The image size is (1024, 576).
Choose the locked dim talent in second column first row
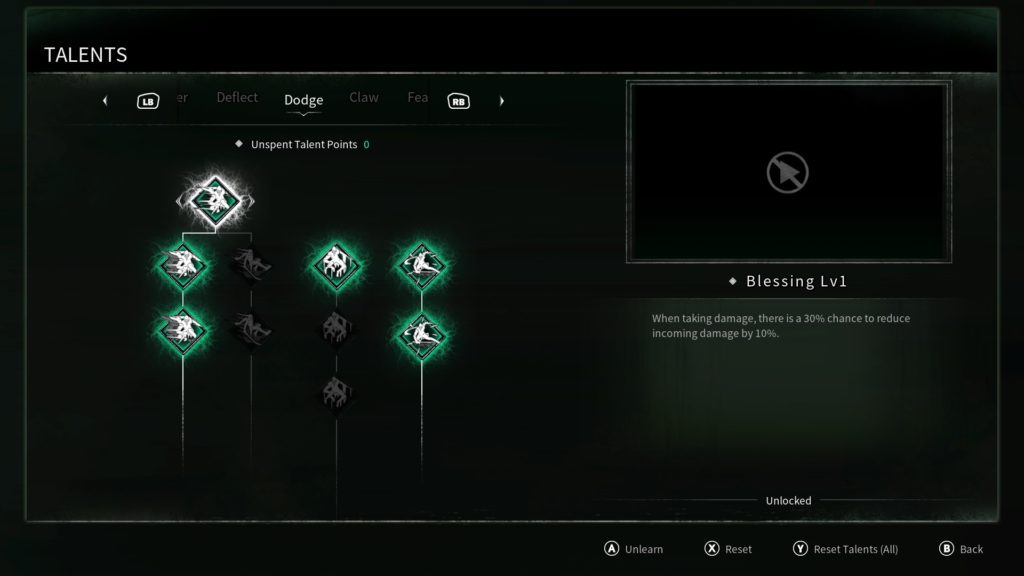pos(251,265)
